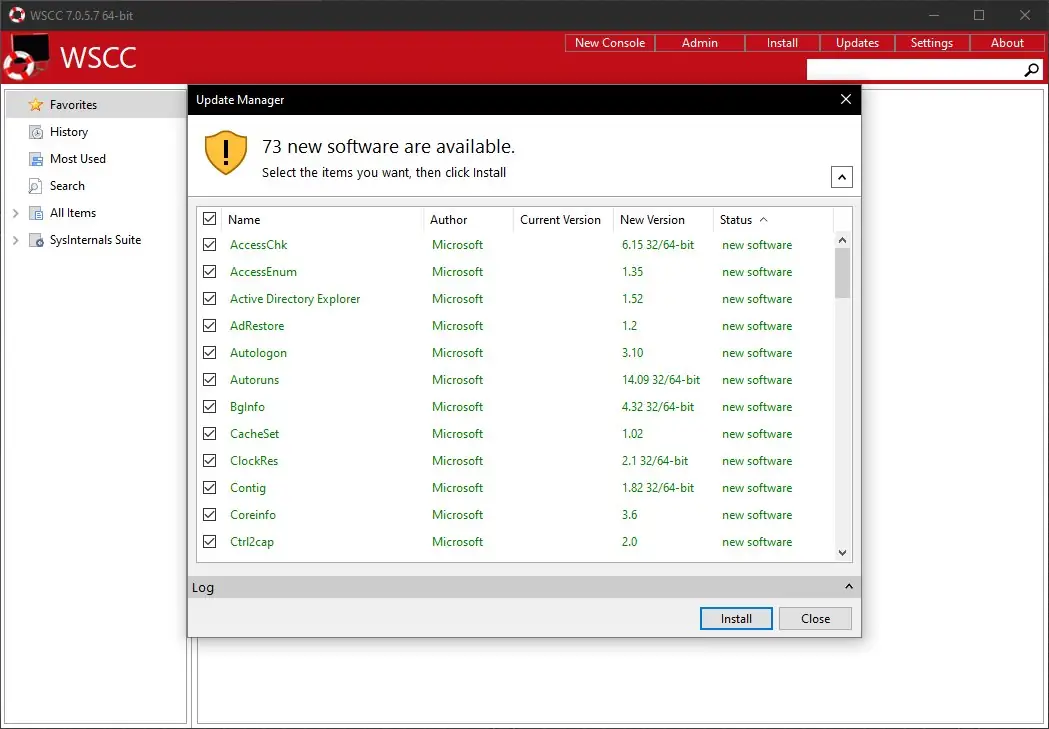This screenshot has width=1049, height=729.
Task: Click the All Items icon
Action: pos(35,213)
